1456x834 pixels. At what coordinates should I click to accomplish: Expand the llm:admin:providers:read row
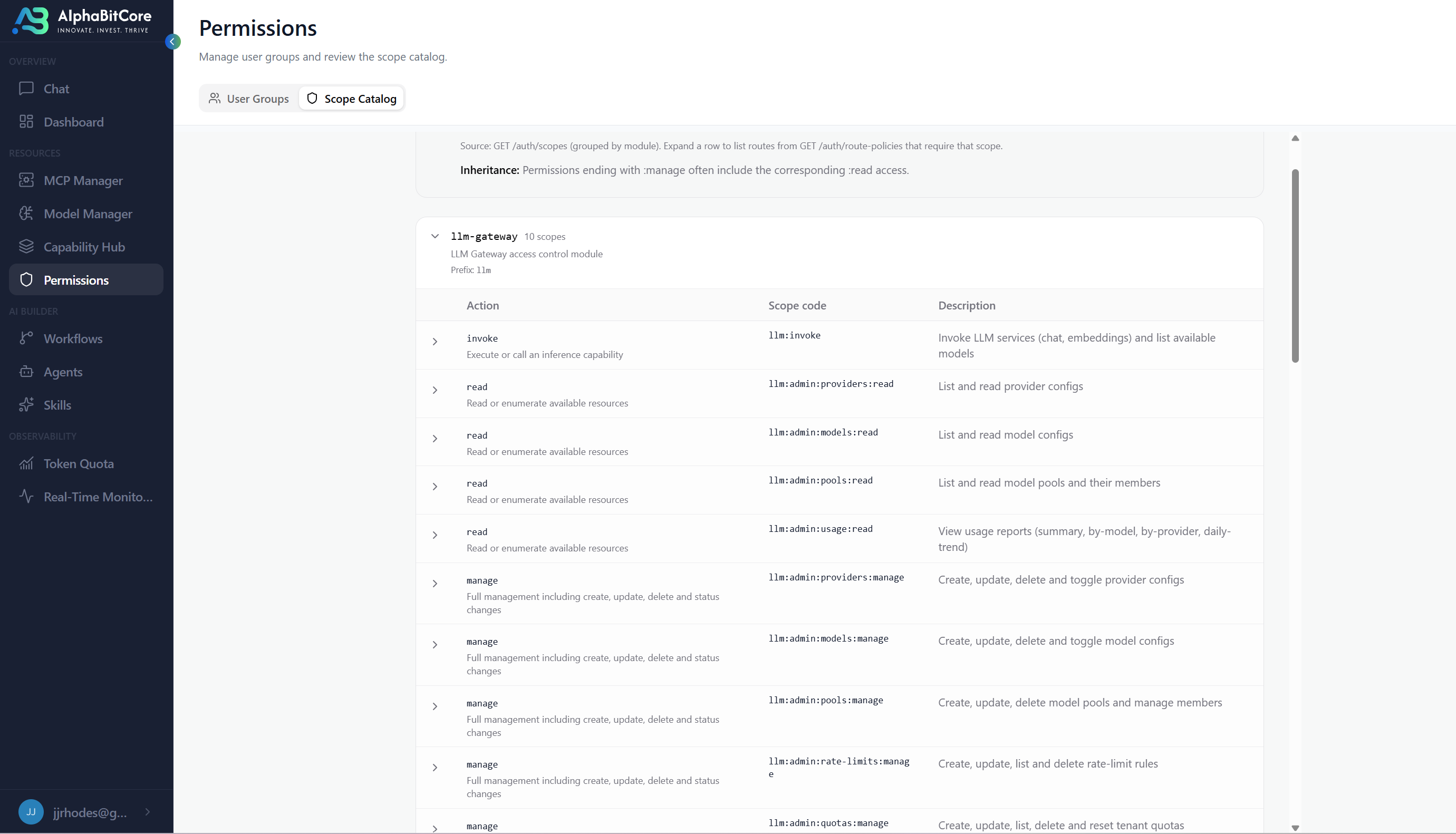click(x=435, y=391)
